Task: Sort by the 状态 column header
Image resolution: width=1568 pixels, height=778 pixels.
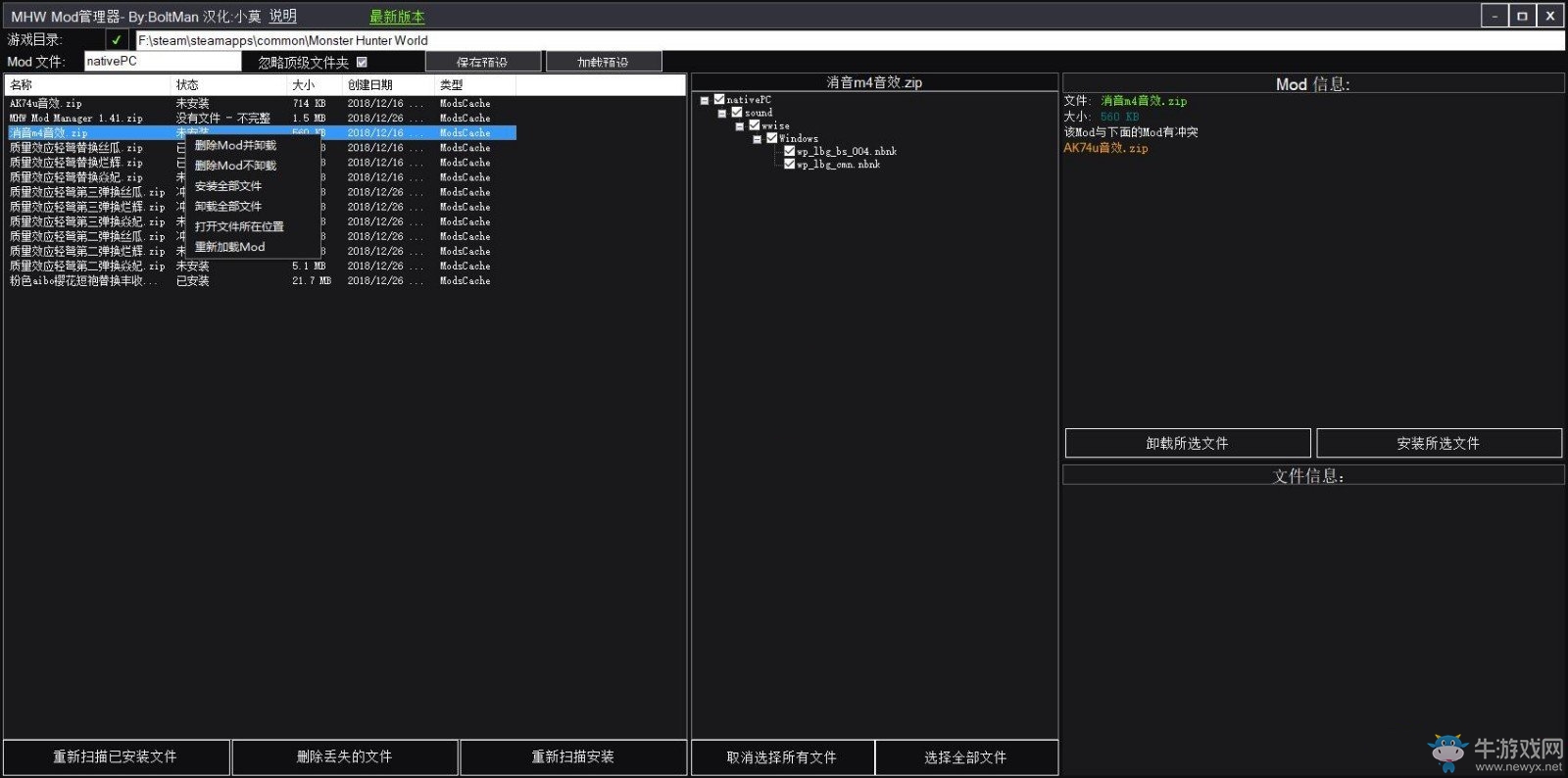Action: [229, 85]
